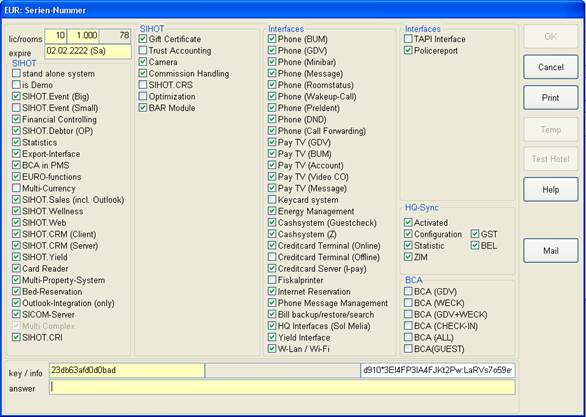
Task: Uncheck SICOM-Server checkbox
Action: click(x=16, y=315)
